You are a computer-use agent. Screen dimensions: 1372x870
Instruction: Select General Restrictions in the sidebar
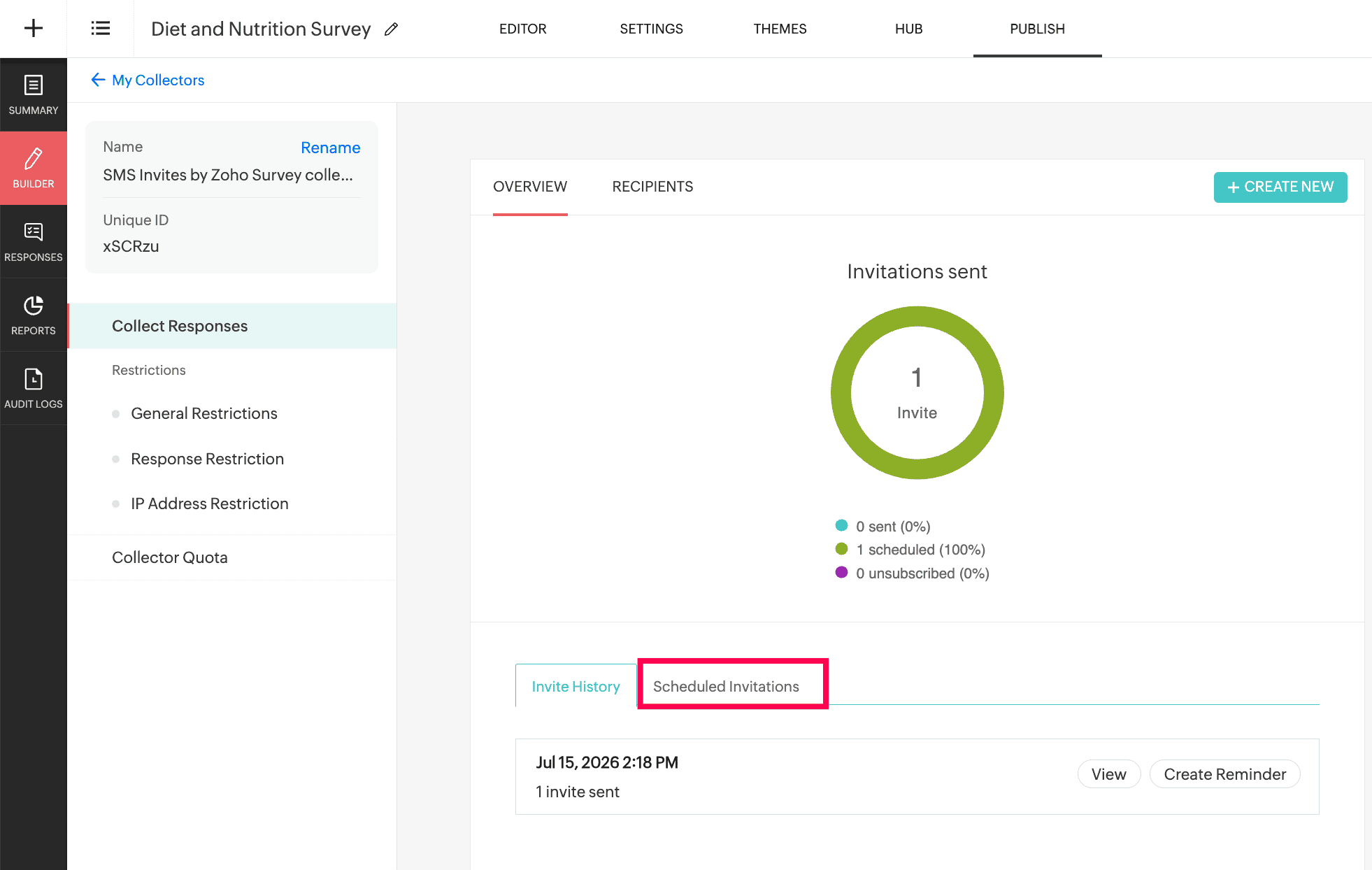[204, 413]
